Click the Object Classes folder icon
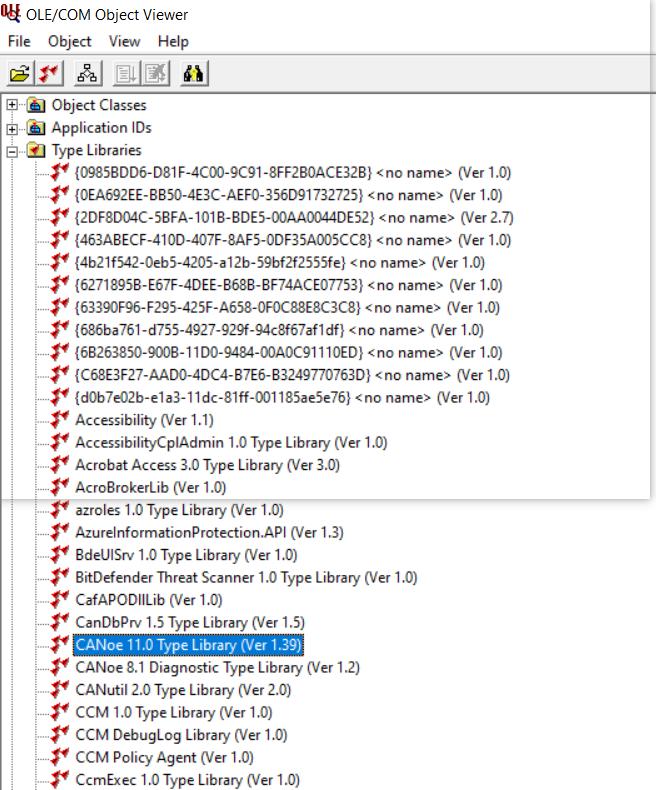Viewport: 656px width, 790px height. coord(36,105)
